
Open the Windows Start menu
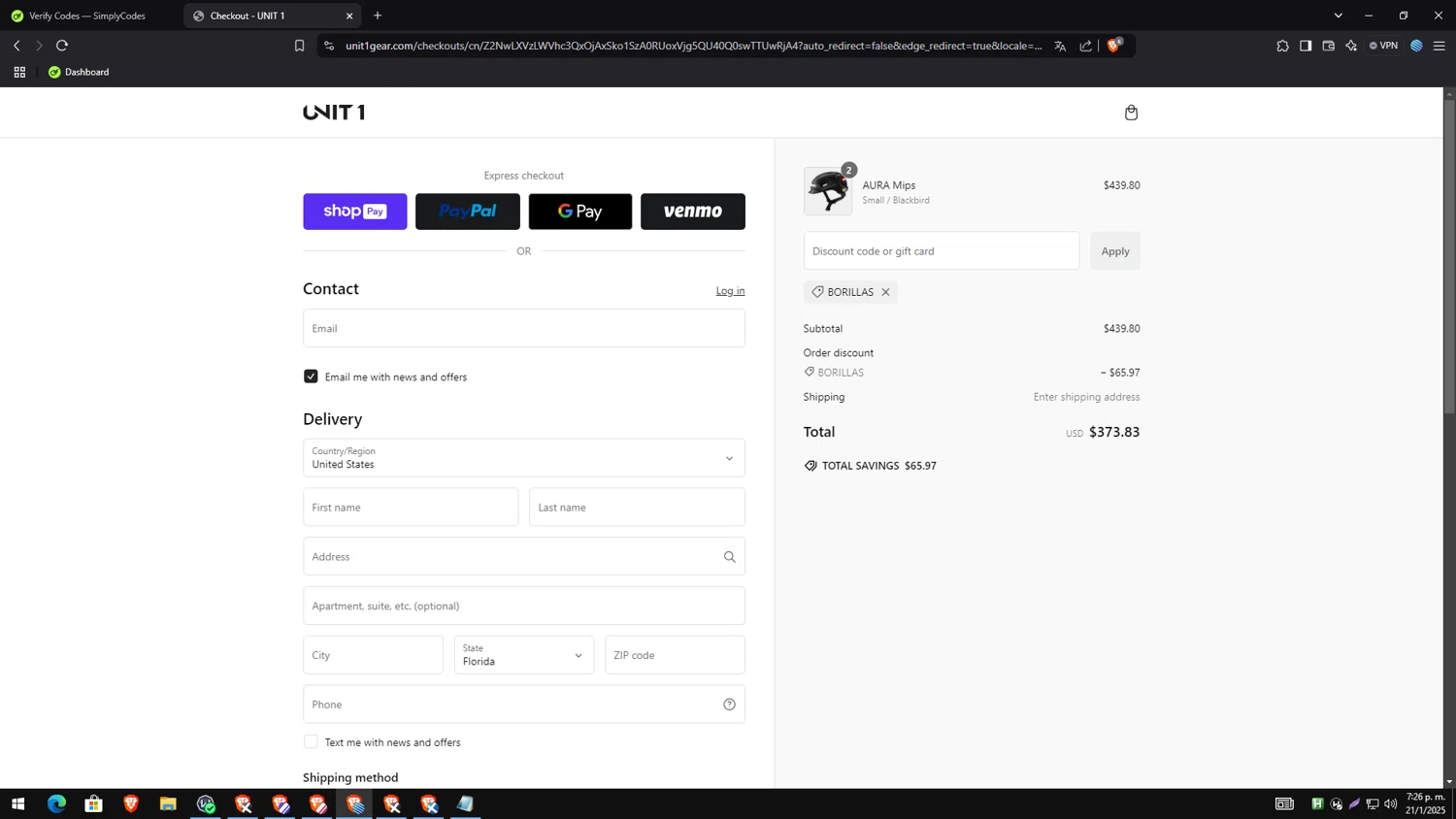(x=17, y=803)
